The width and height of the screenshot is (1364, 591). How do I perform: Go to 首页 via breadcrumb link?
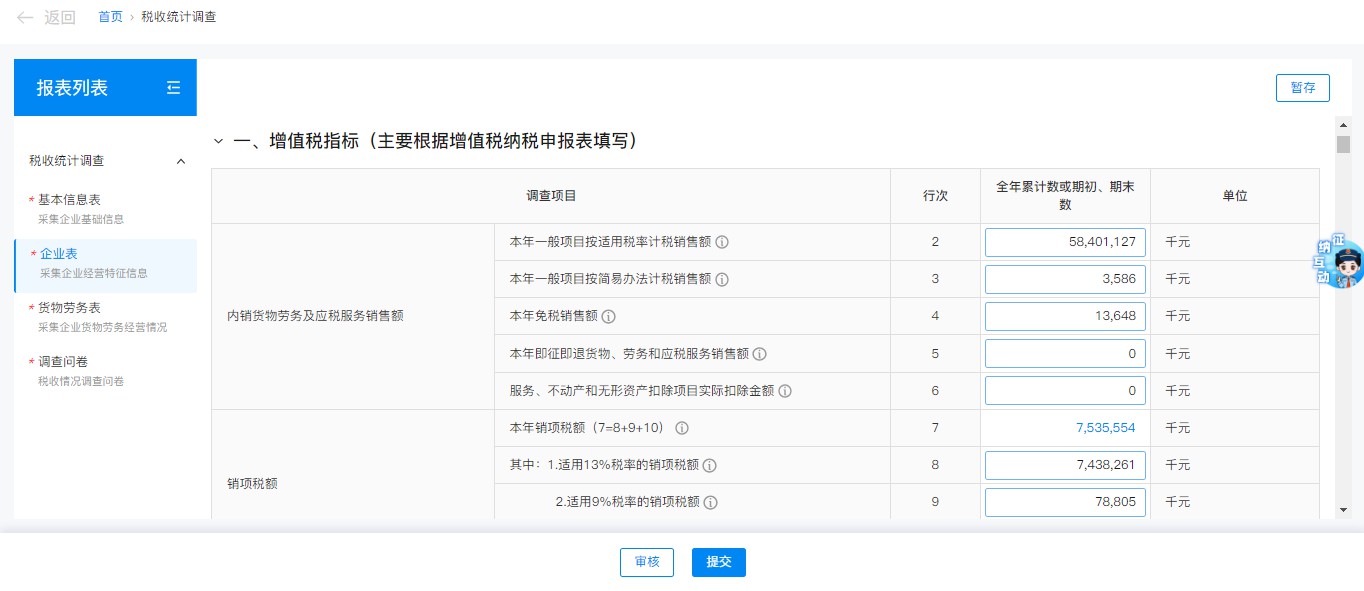(x=110, y=17)
